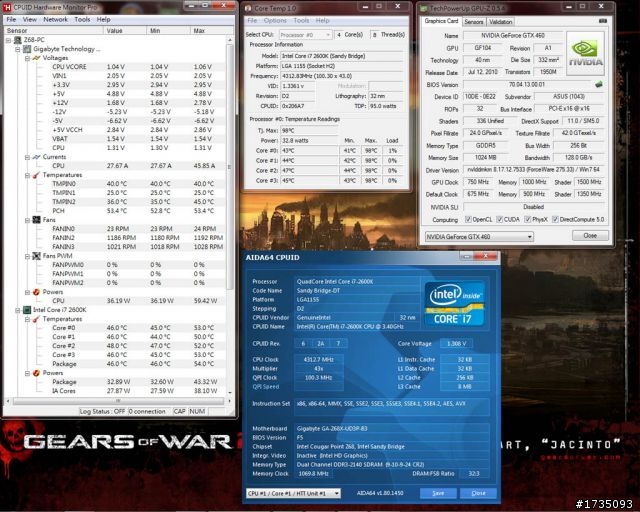Click the motherboard Powers flame icon
640x512 pixels.
pos(36,292)
